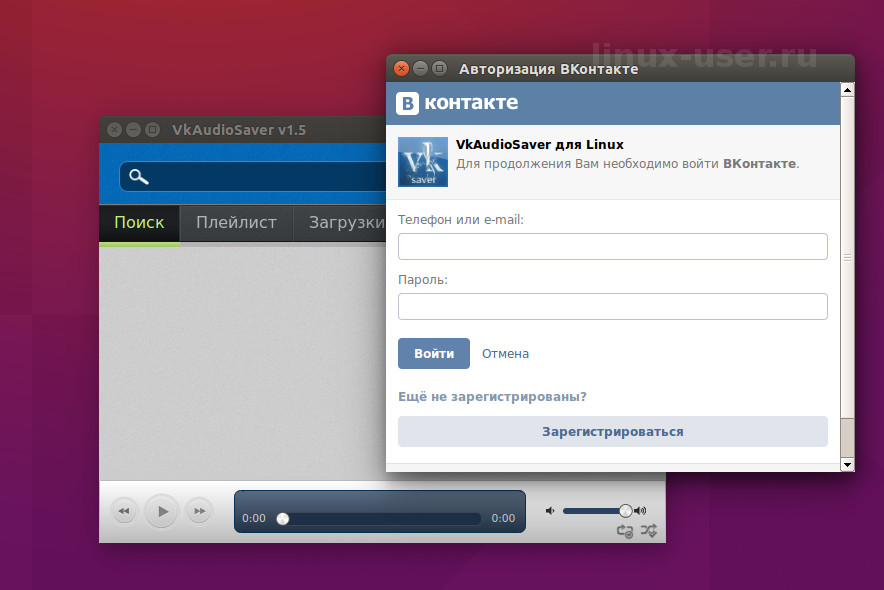Click the Зарегистрироваться button

tap(613, 432)
